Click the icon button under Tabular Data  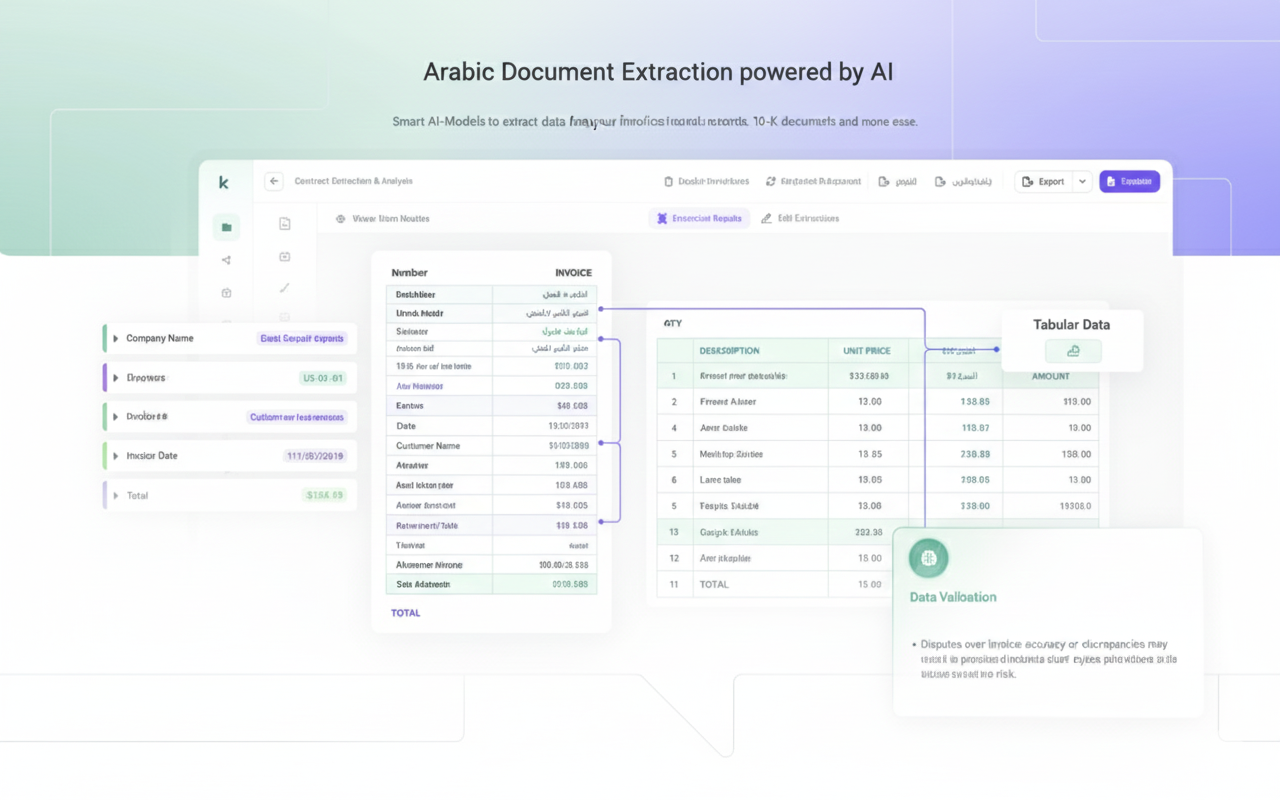1073,351
